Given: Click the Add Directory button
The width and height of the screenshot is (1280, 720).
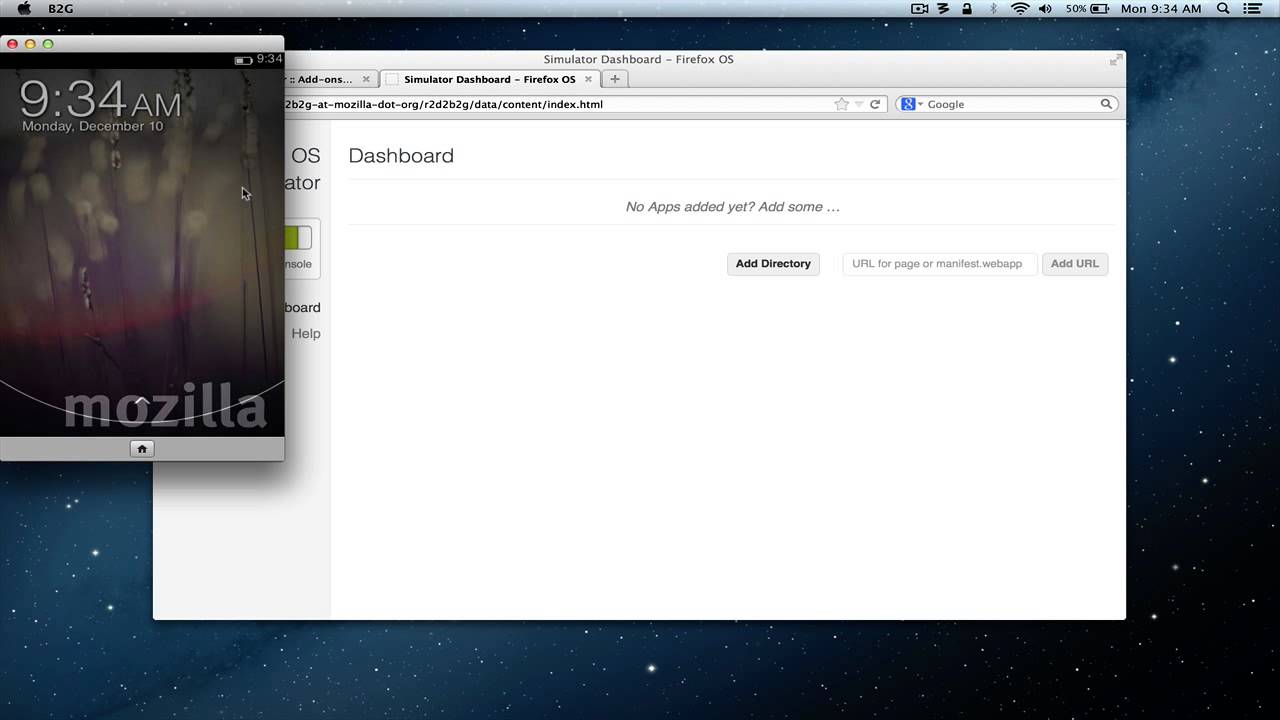Looking at the screenshot, I should click(x=773, y=264).
